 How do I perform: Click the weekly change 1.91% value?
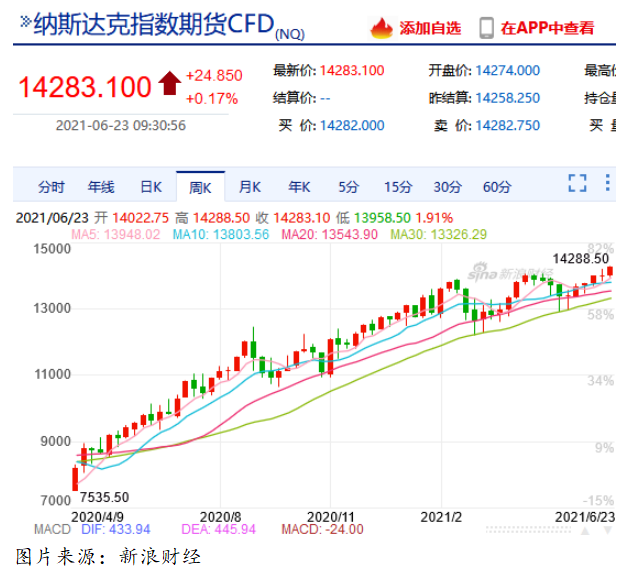[x=434, y=218]
